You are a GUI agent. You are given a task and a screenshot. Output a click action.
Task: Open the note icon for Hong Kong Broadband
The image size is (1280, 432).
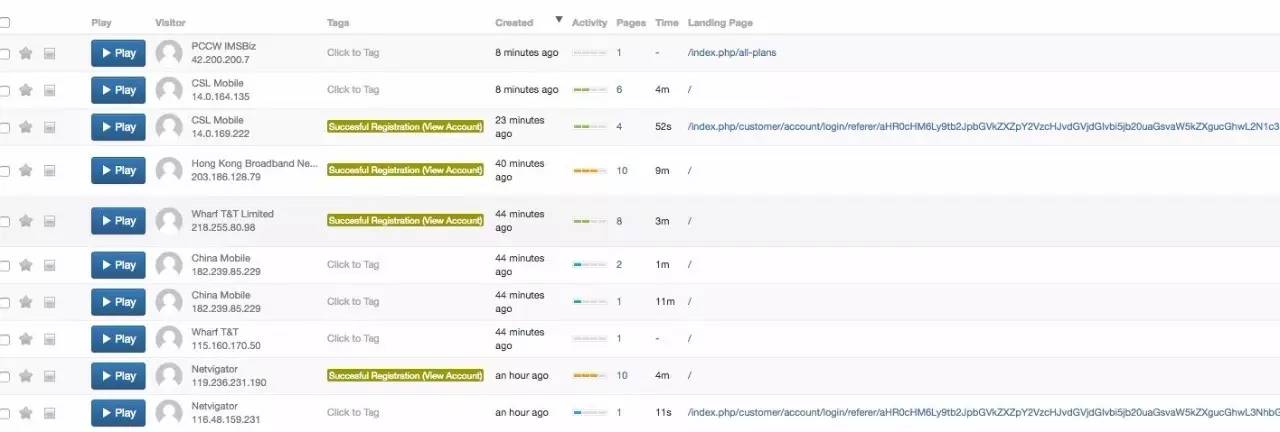tap(49, 171)
